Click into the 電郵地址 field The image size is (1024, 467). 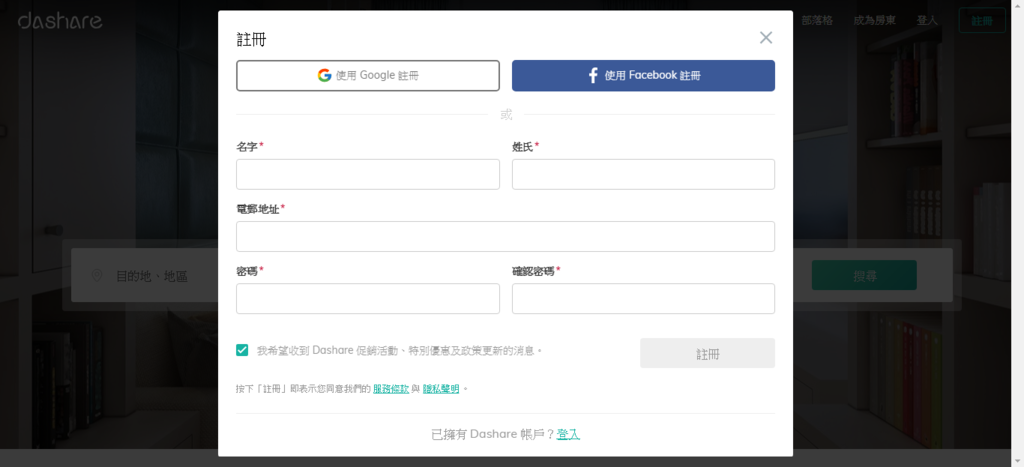(x=505, y=236)
